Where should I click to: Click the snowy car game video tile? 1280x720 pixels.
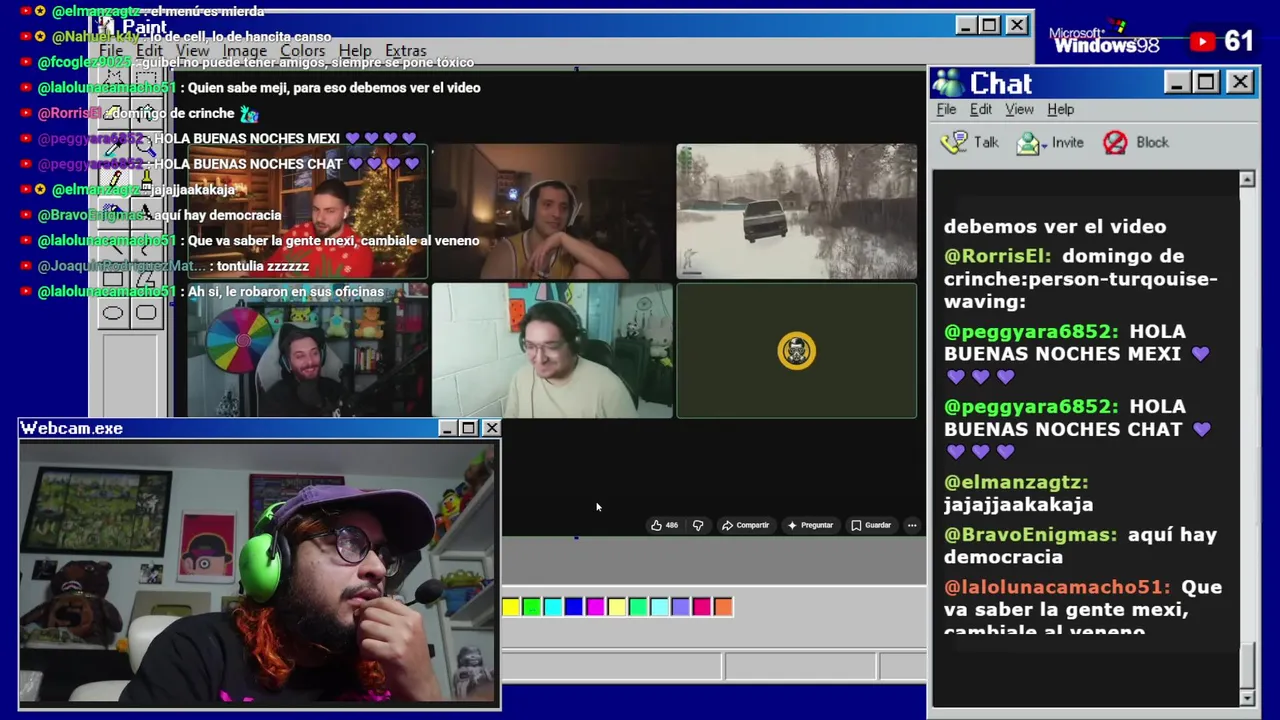pyautogui.click(x=797, y=211)
